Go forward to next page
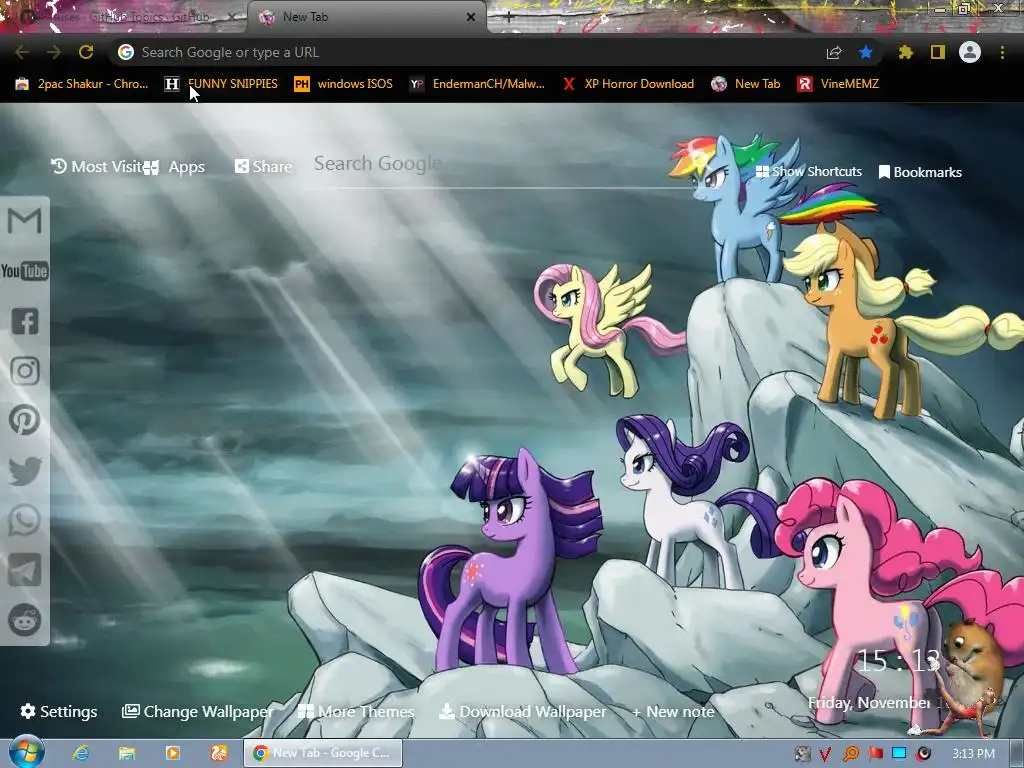The height and width of the screenshot is (768, 1024). (54, 52)
